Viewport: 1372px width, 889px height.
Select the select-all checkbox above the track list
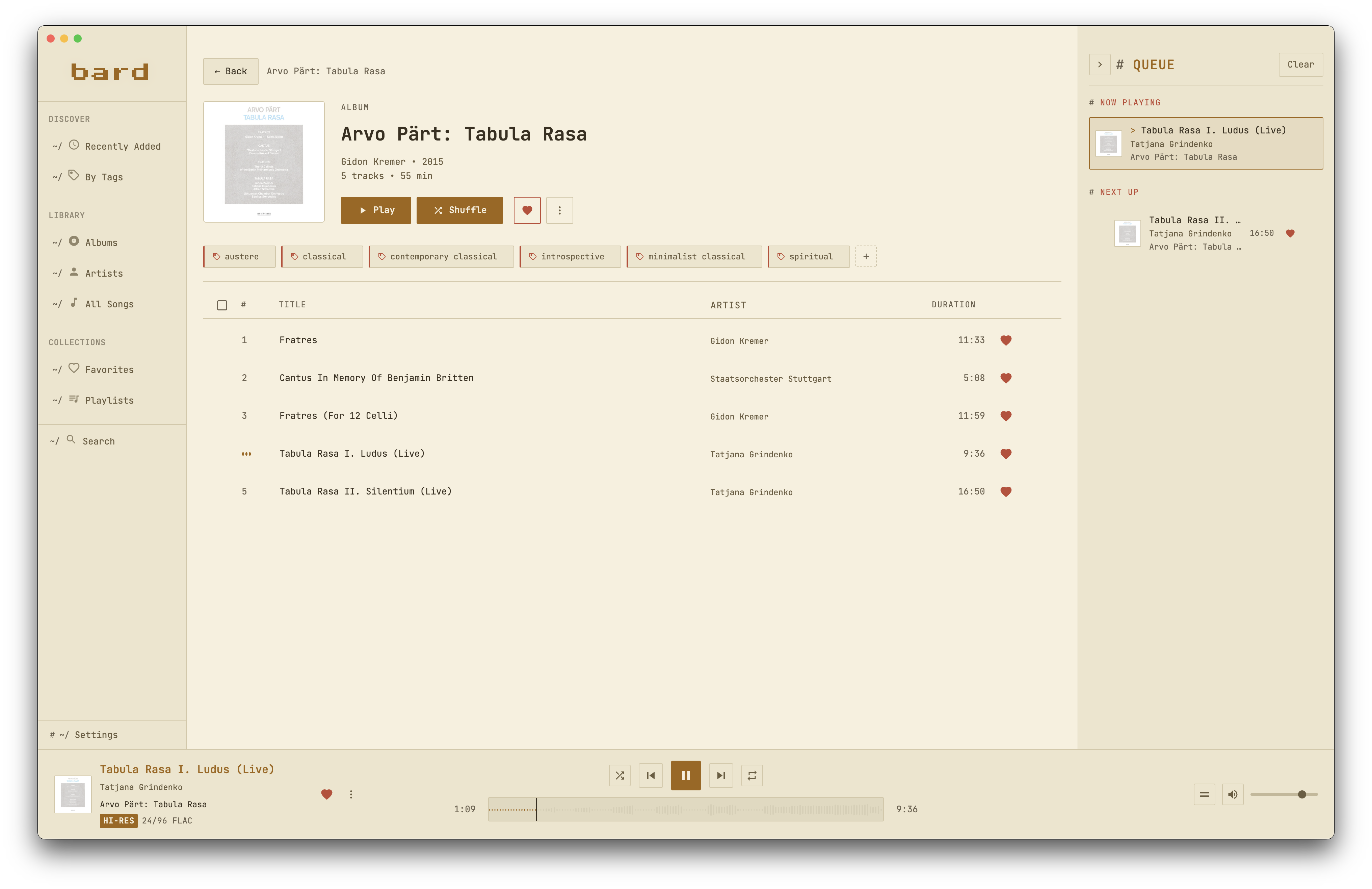(x=222, y=305)
